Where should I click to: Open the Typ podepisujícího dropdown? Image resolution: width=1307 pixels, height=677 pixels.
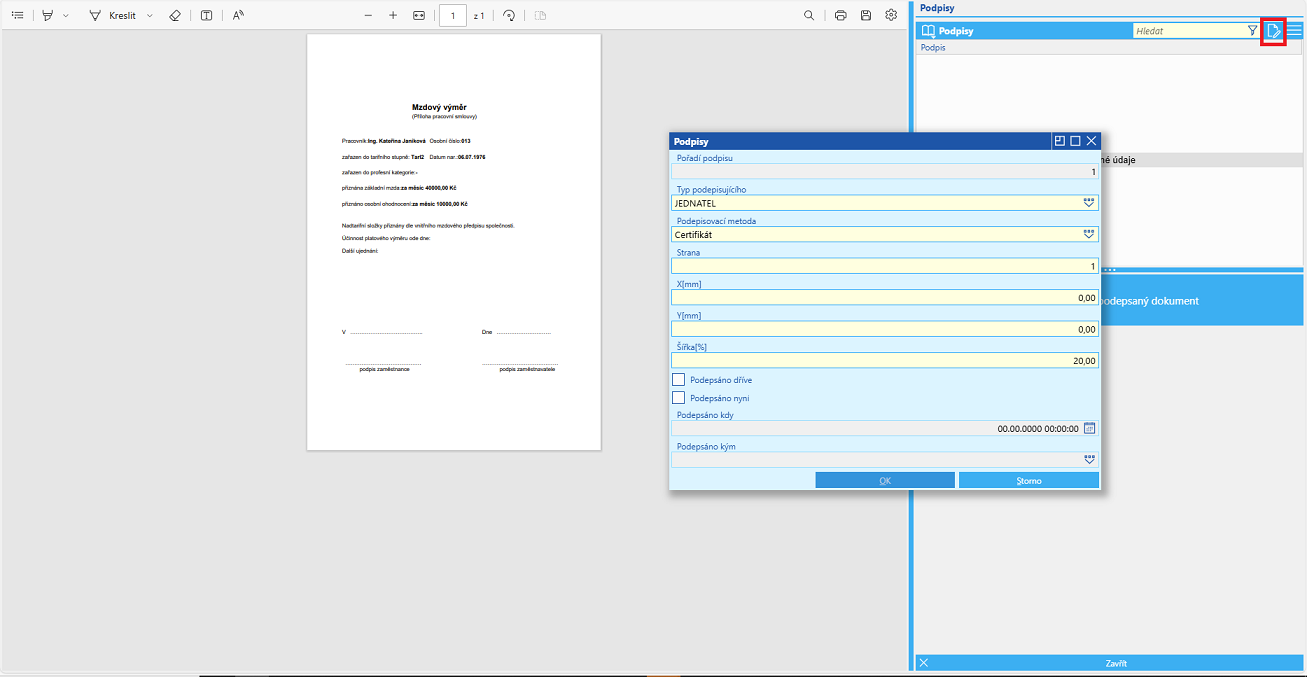click(x=1089, y=203)
